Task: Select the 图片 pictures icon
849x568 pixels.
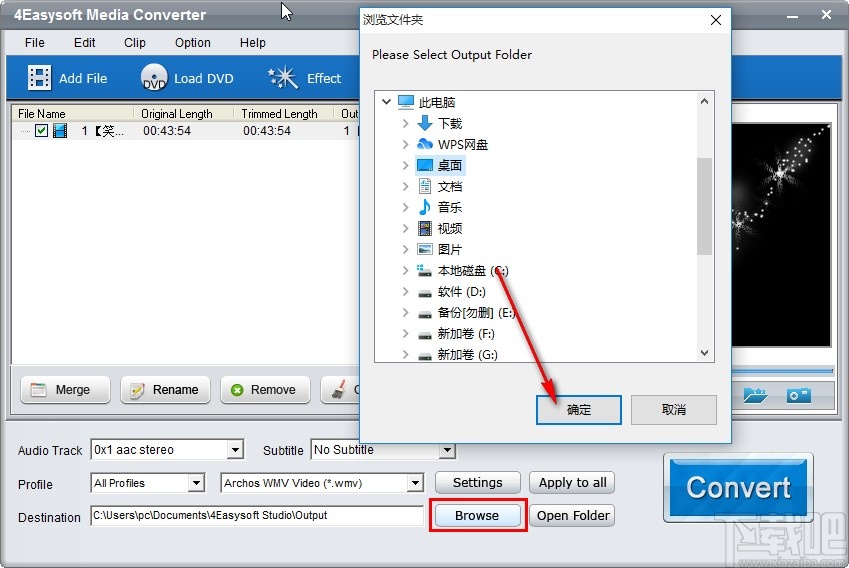Action: pos(425,249)
